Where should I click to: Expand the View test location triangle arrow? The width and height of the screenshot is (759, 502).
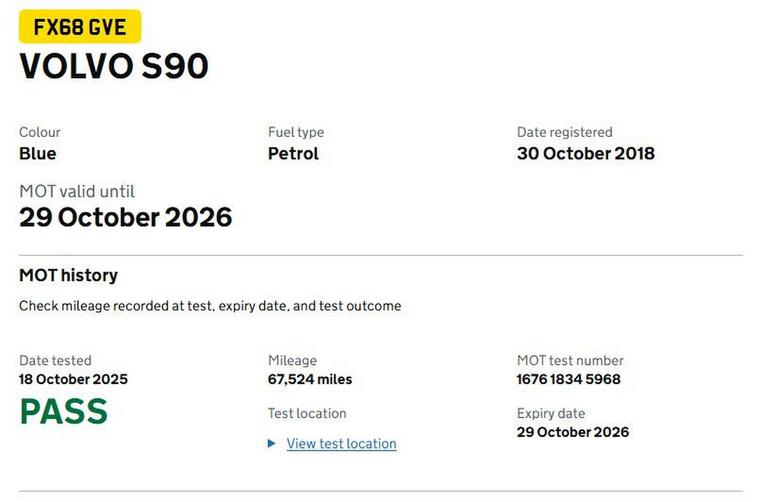pyautogui.click(x=272, y=444)
